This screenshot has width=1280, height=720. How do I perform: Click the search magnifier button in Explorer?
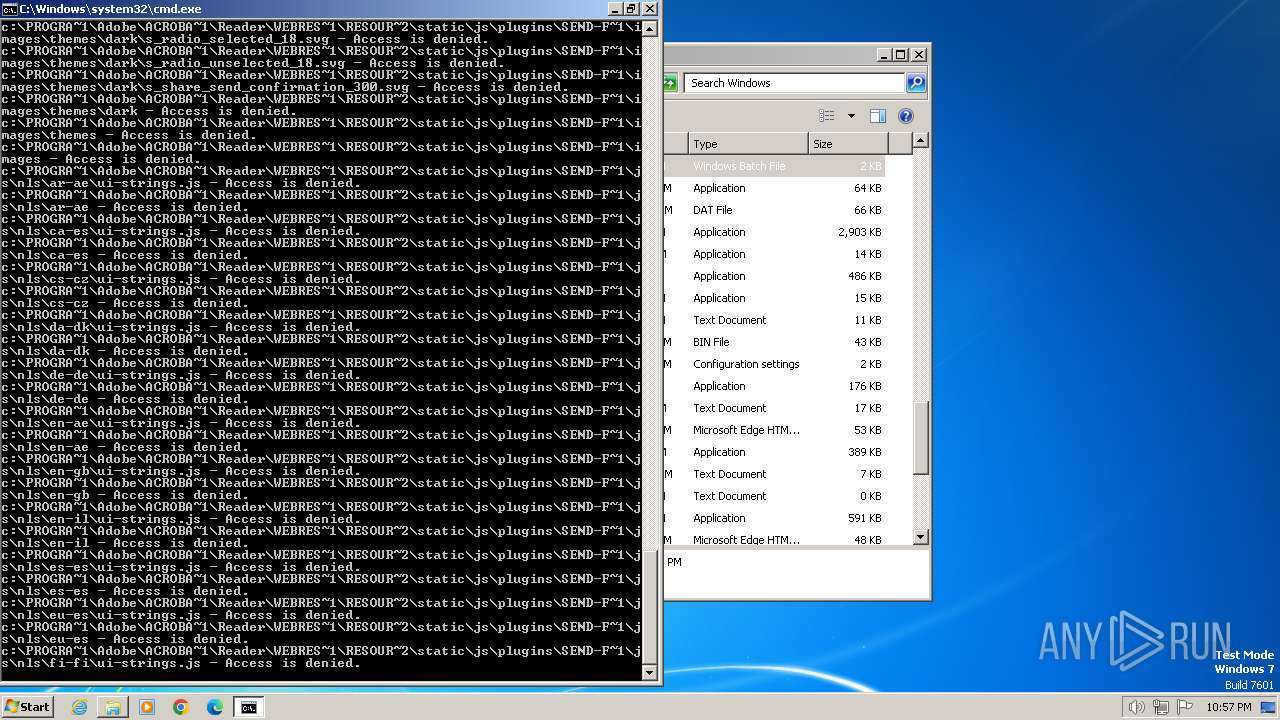[x=916, y=83]
